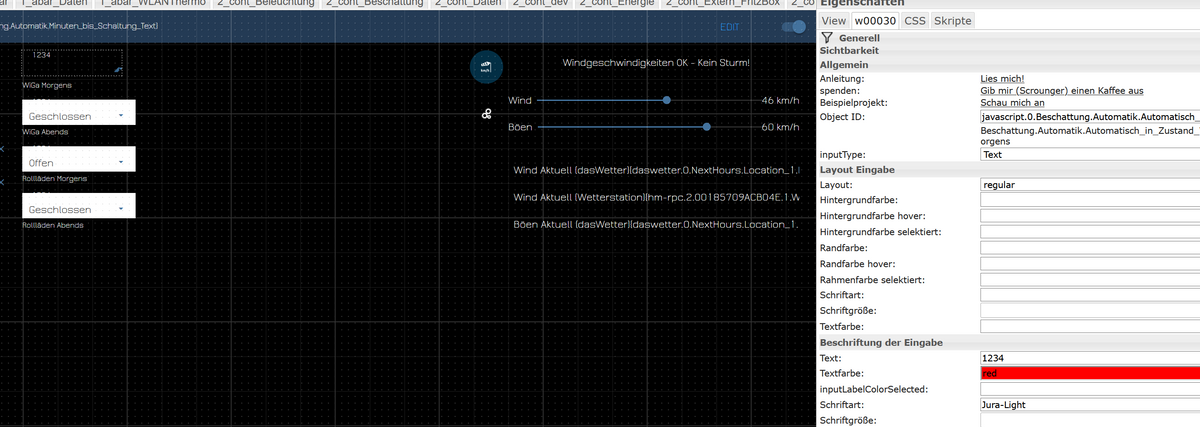Collapse the Allgemein section header
Screen dimensions: 1200x427
point(1009,64)
